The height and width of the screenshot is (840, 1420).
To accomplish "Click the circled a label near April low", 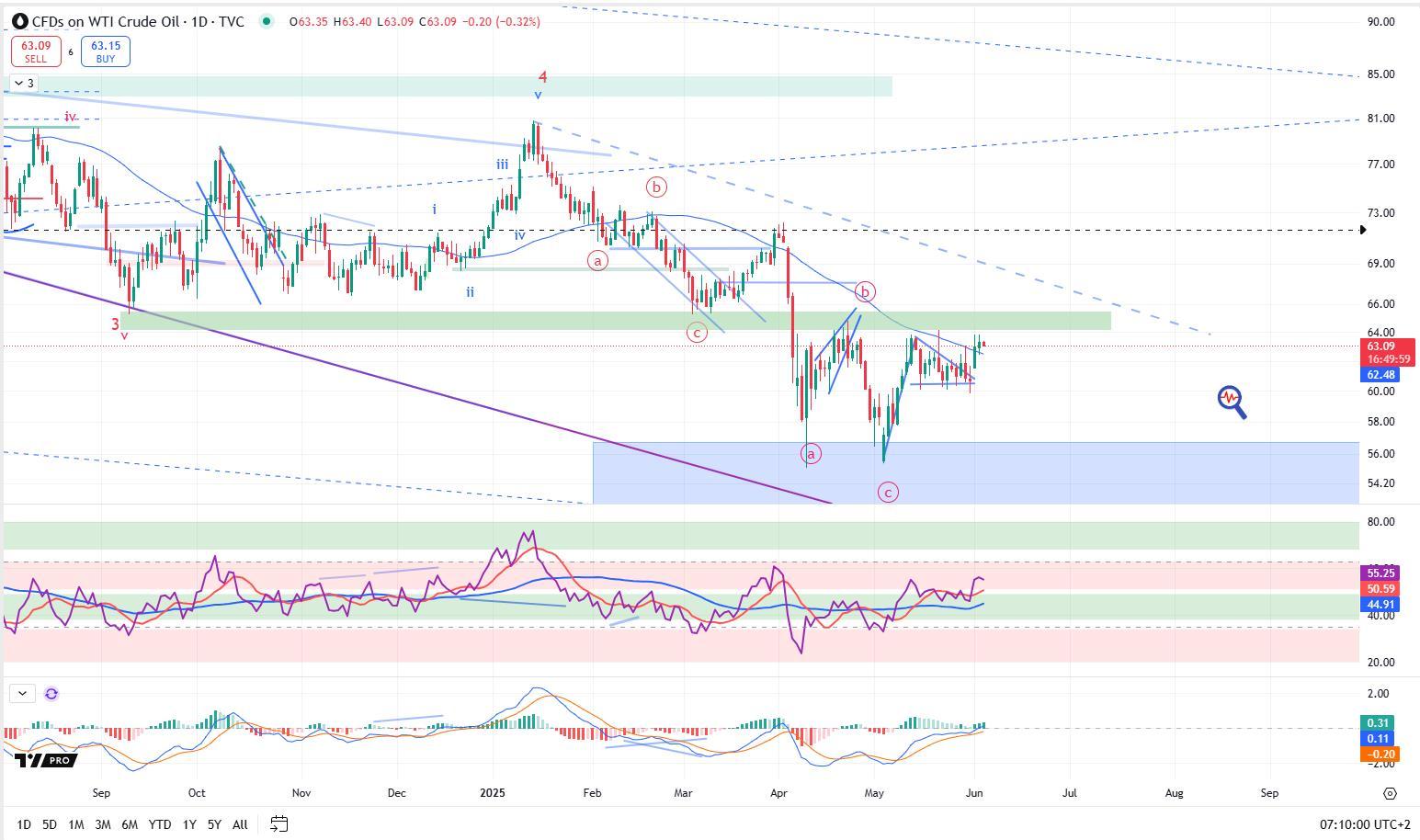I will click(x=811, y=453).
